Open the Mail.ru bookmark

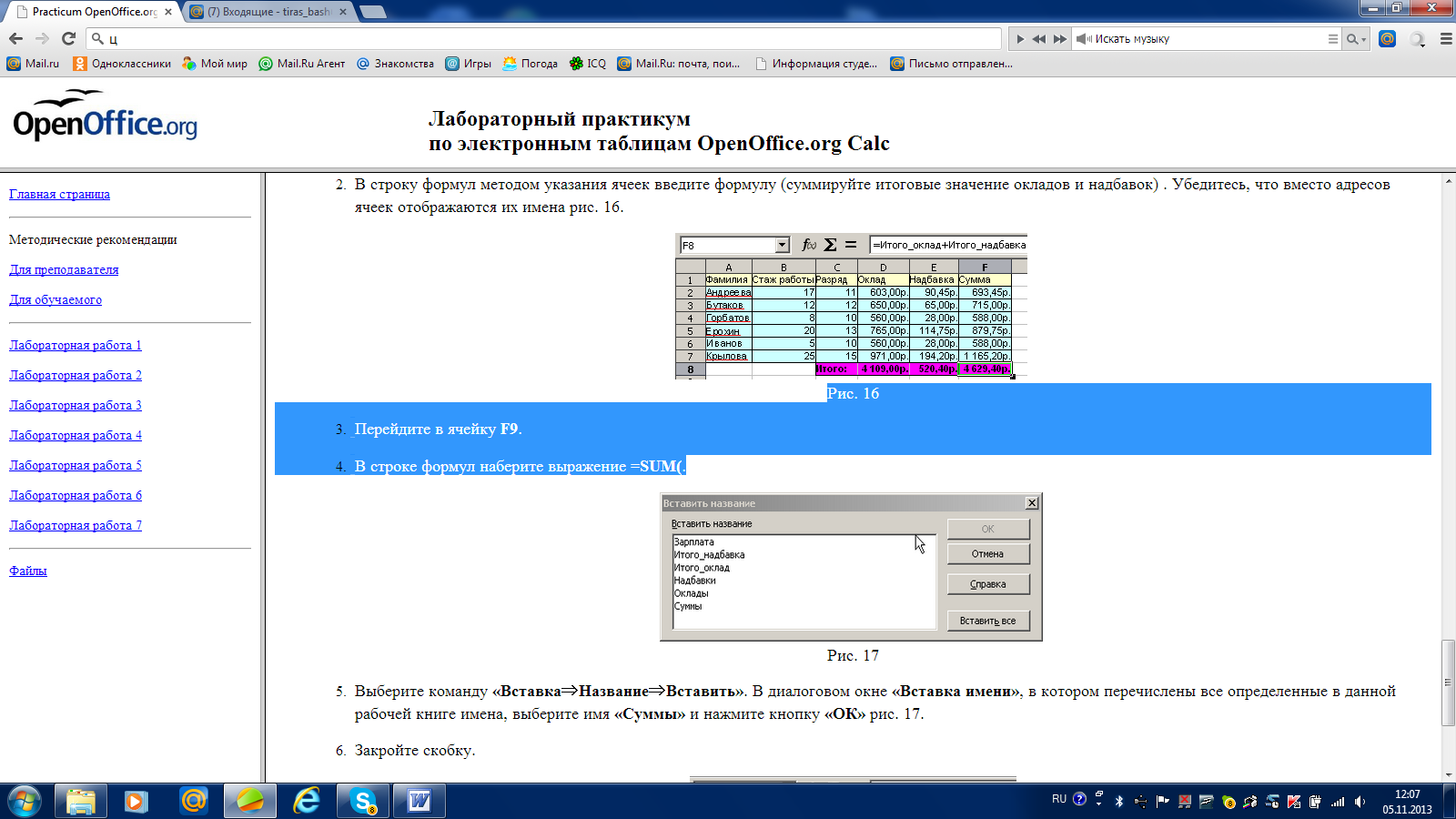click(x=33, y=64)
